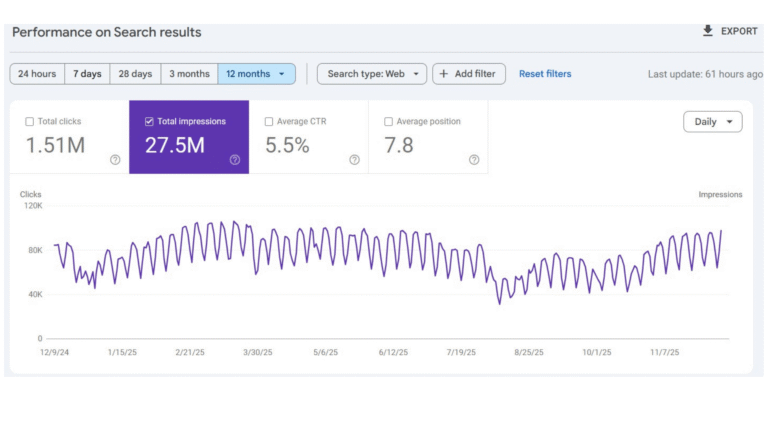Toggle the Average position checkbox
The height and width of the screenshot is (432, 768).
[x=389, y=122]
